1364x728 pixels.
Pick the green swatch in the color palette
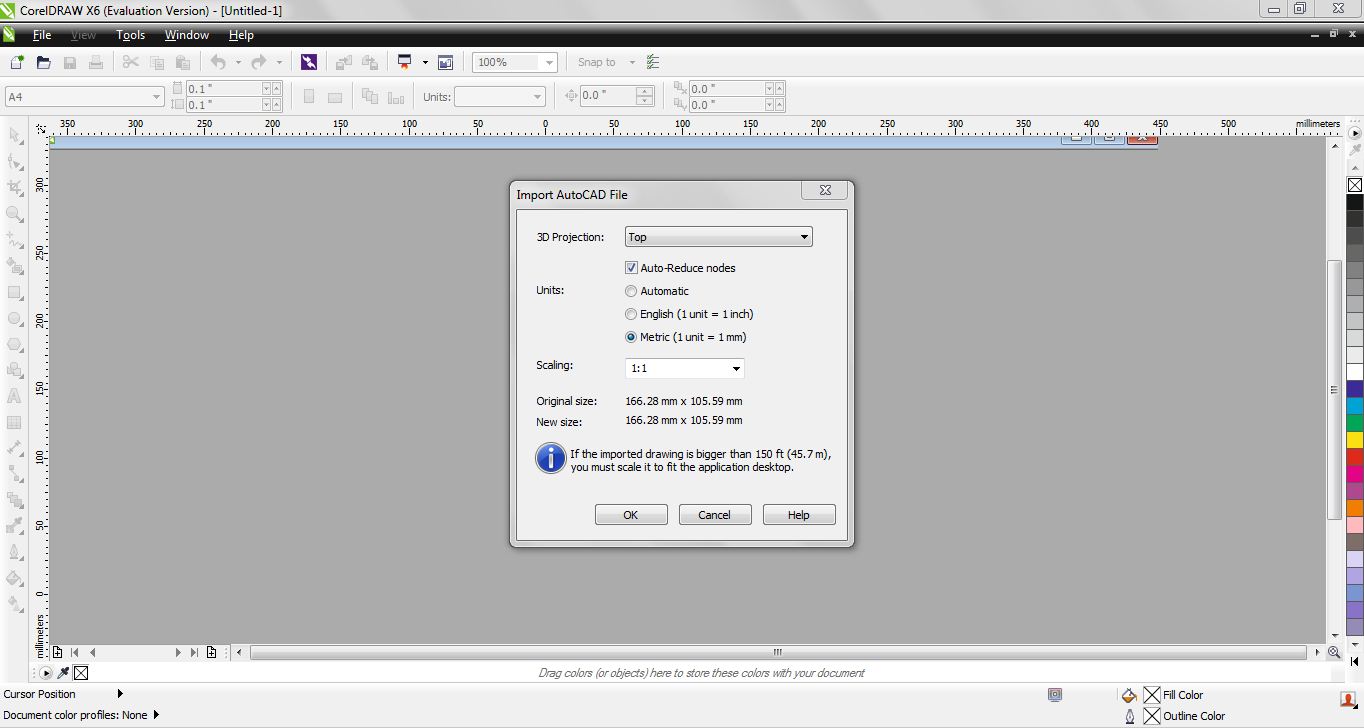(x=1355, y=423)
